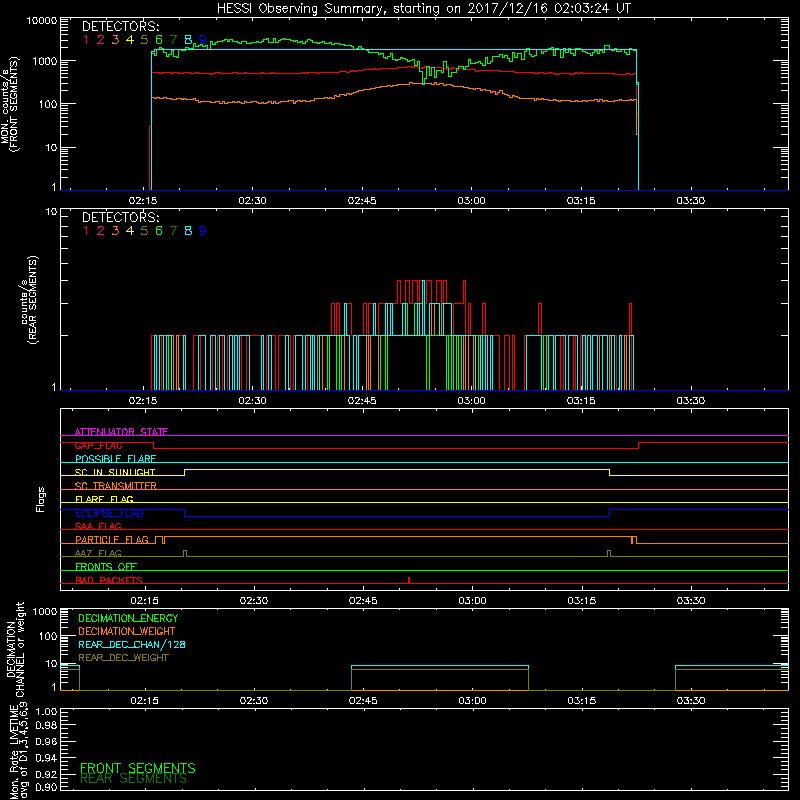
Task: Click the blue "ECLIPSE_FLAG" label
Action: (109, 513)
